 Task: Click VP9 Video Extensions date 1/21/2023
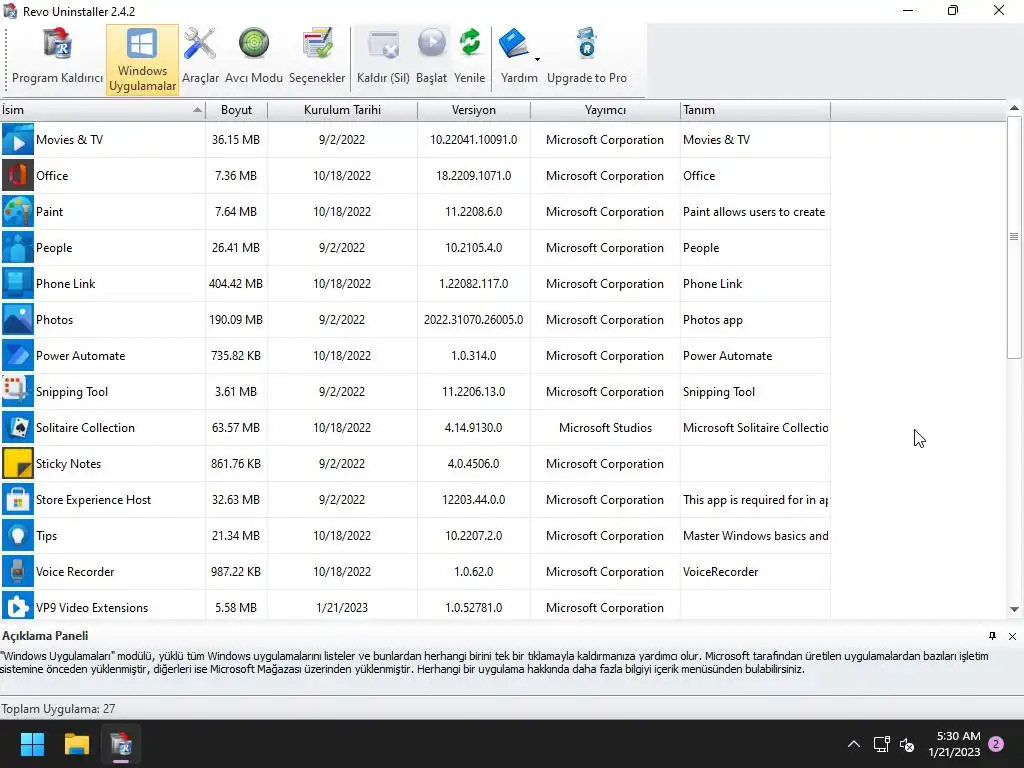[x=342, y=607]
